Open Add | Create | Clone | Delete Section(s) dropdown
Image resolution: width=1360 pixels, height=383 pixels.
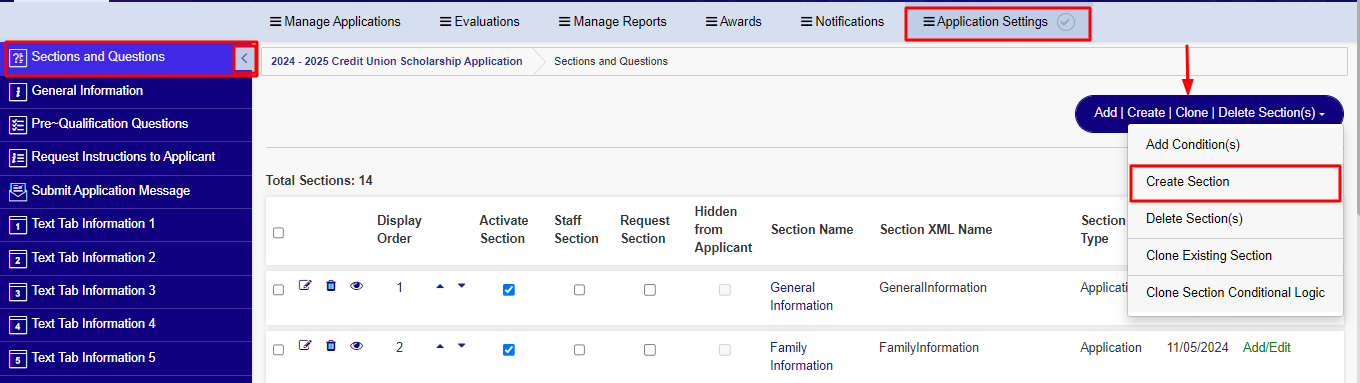click(1209, 113)
